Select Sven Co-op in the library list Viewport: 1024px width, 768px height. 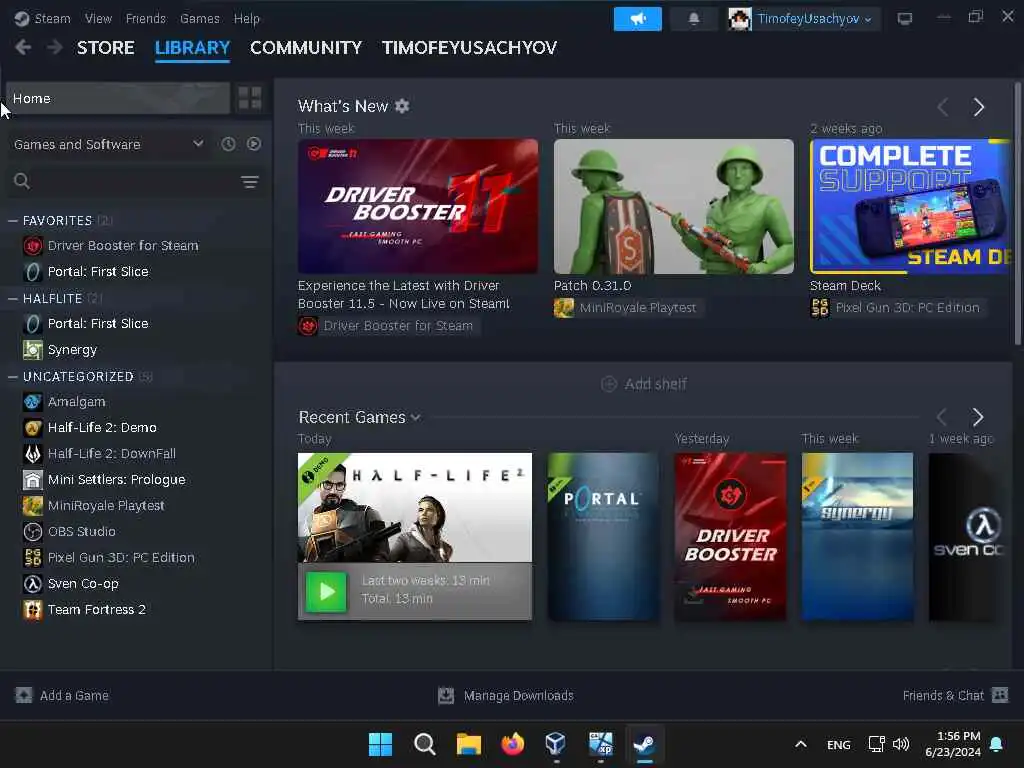point(83,583)
